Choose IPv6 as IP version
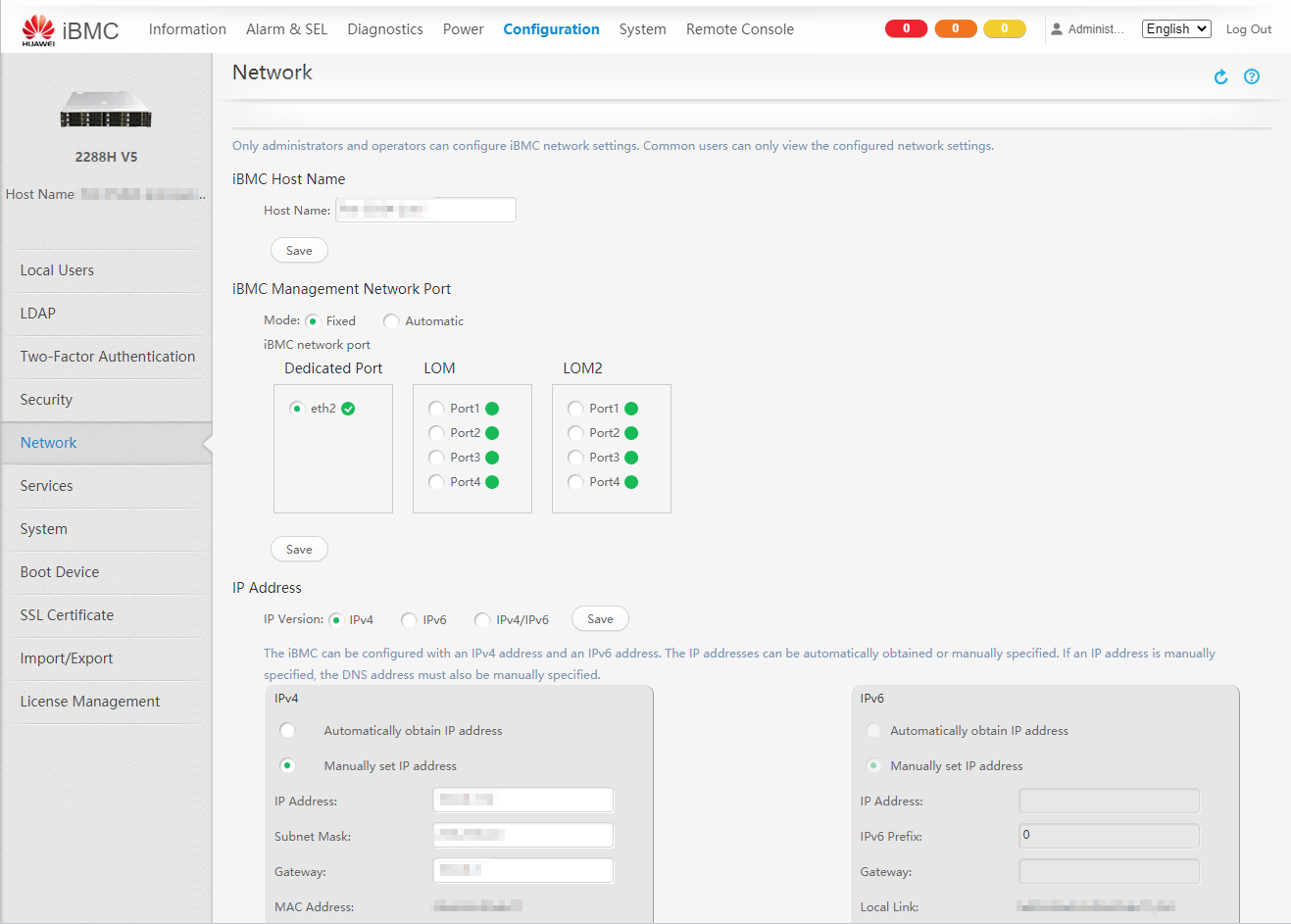Screen dimensions: 1291x924 pyautogui.click(x=409, y=619)
